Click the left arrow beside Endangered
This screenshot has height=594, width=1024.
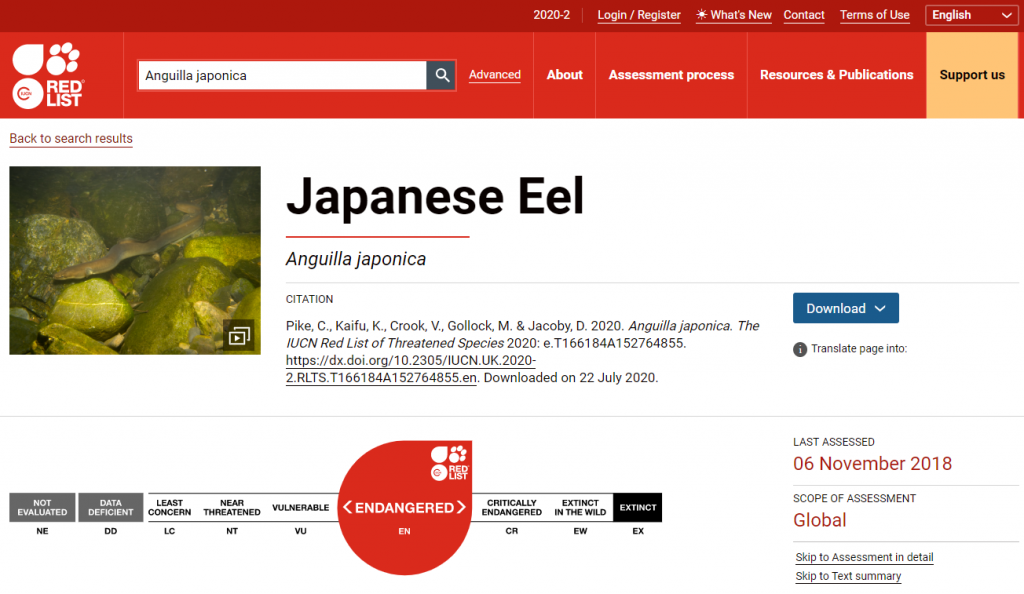[x=347, y=508]
